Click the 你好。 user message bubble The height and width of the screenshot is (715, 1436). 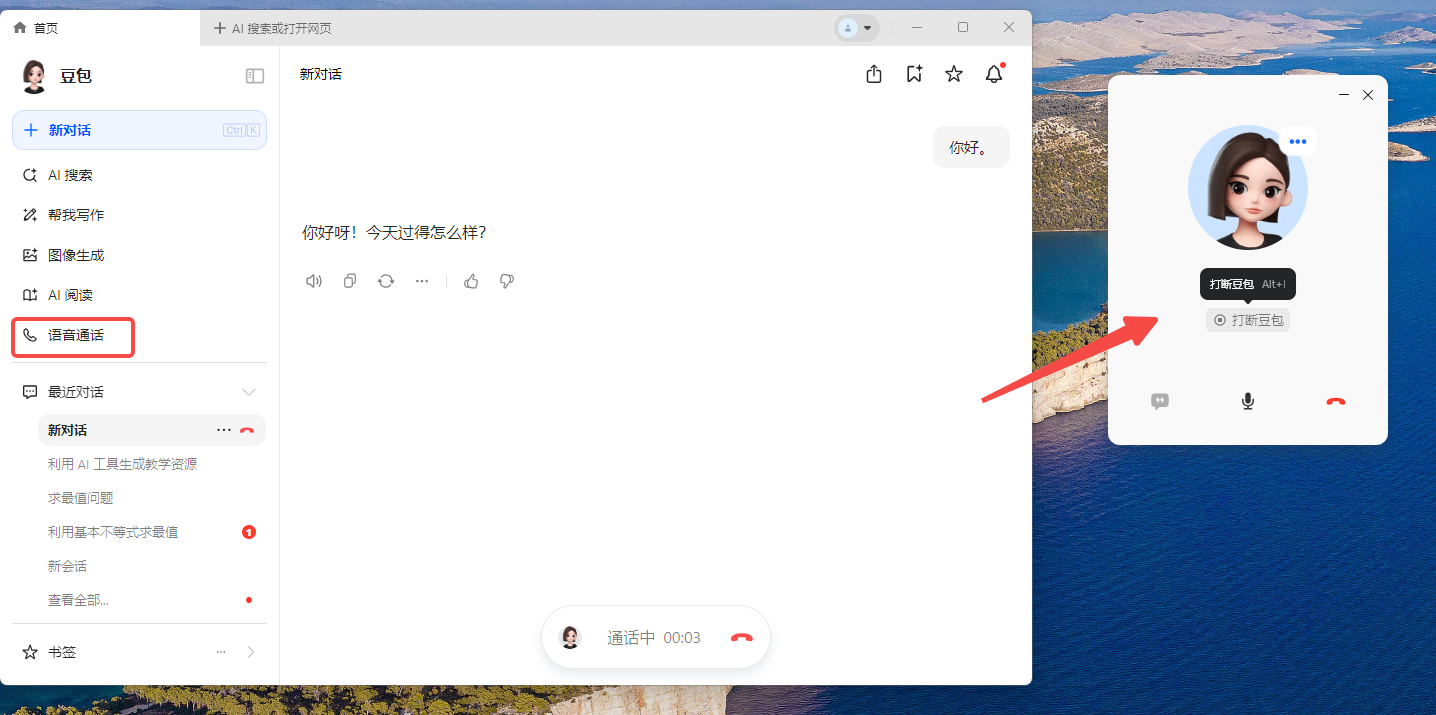[971, 147]
